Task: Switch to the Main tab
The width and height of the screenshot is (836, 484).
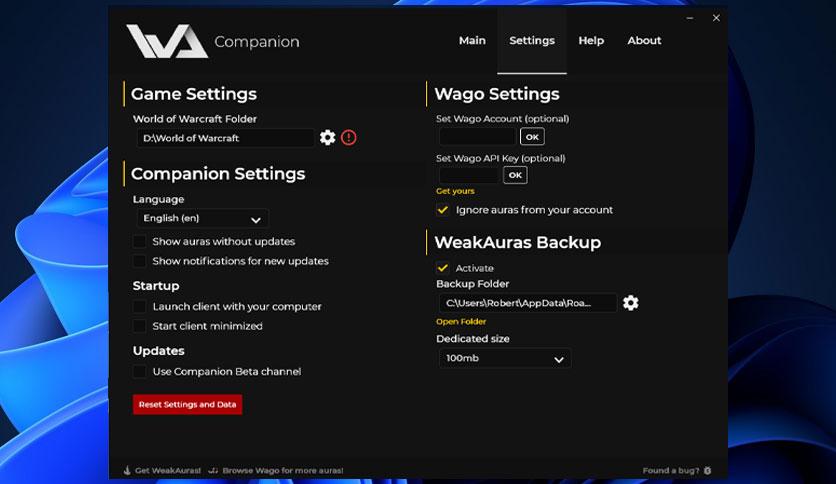Action: [472, 41]
